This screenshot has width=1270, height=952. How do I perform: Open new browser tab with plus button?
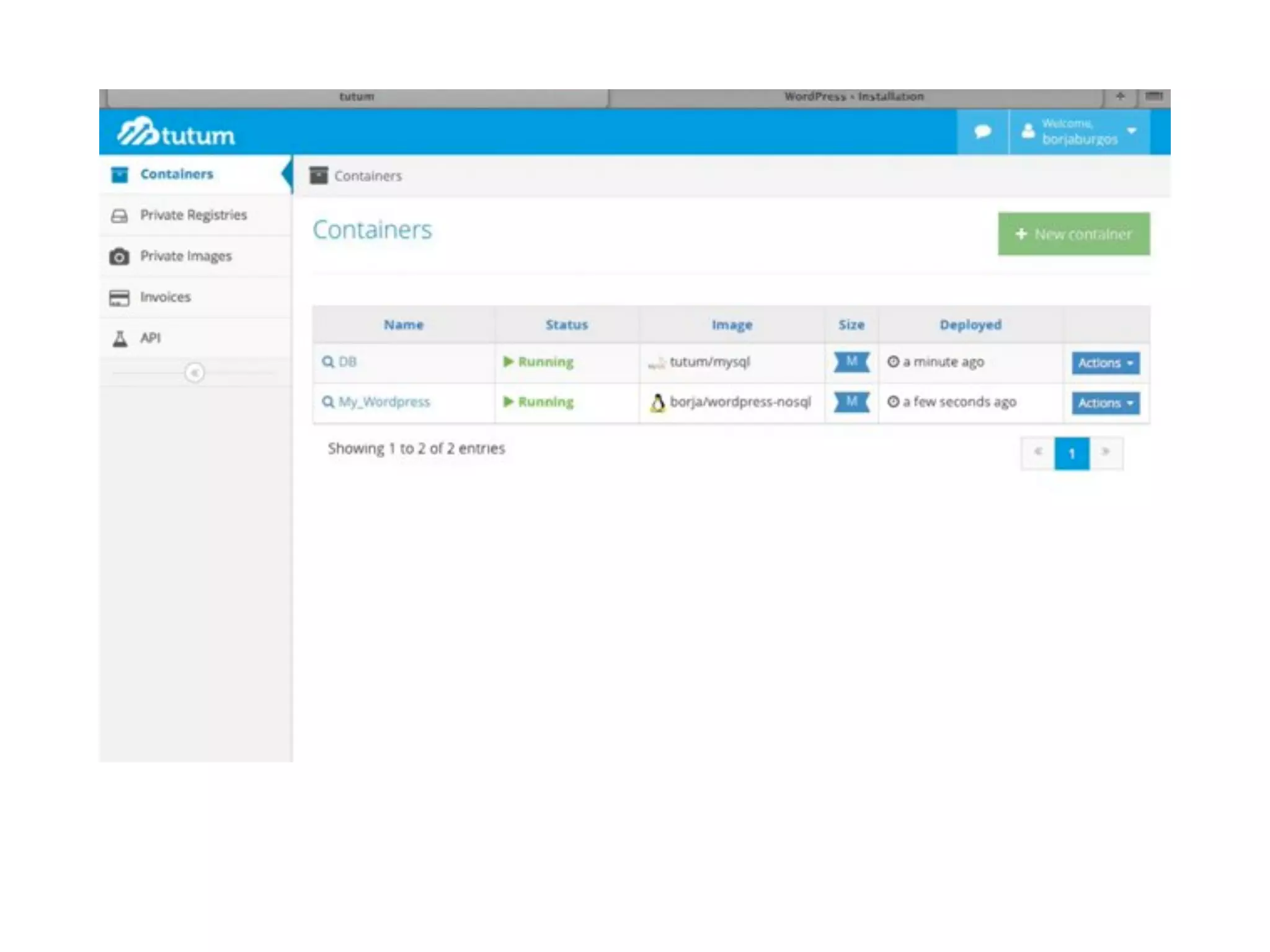pyautogui.click(x=1120, y=97)
